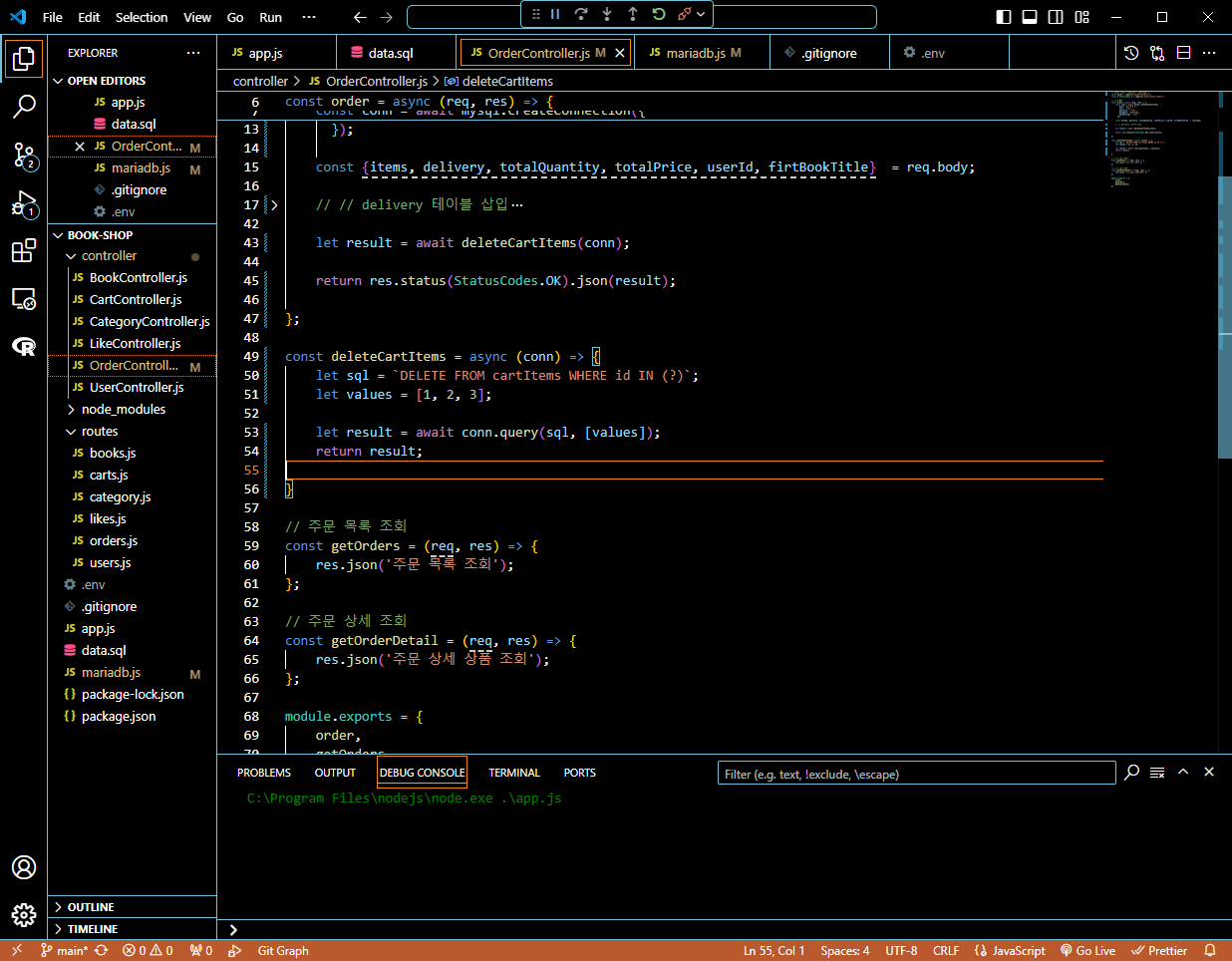Click the code minimap preview
Screen dimensions: 1232x961
point(1161,140)
